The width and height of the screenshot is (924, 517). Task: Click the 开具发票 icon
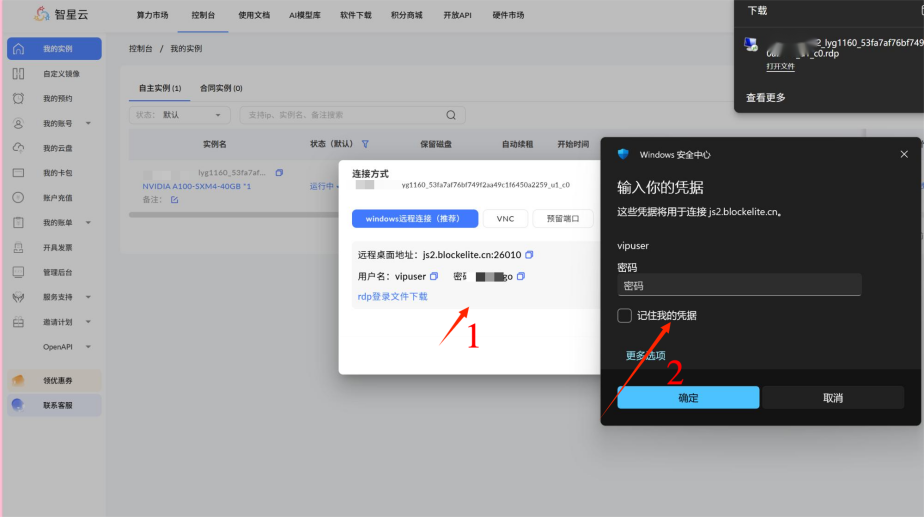coord(18,248)
